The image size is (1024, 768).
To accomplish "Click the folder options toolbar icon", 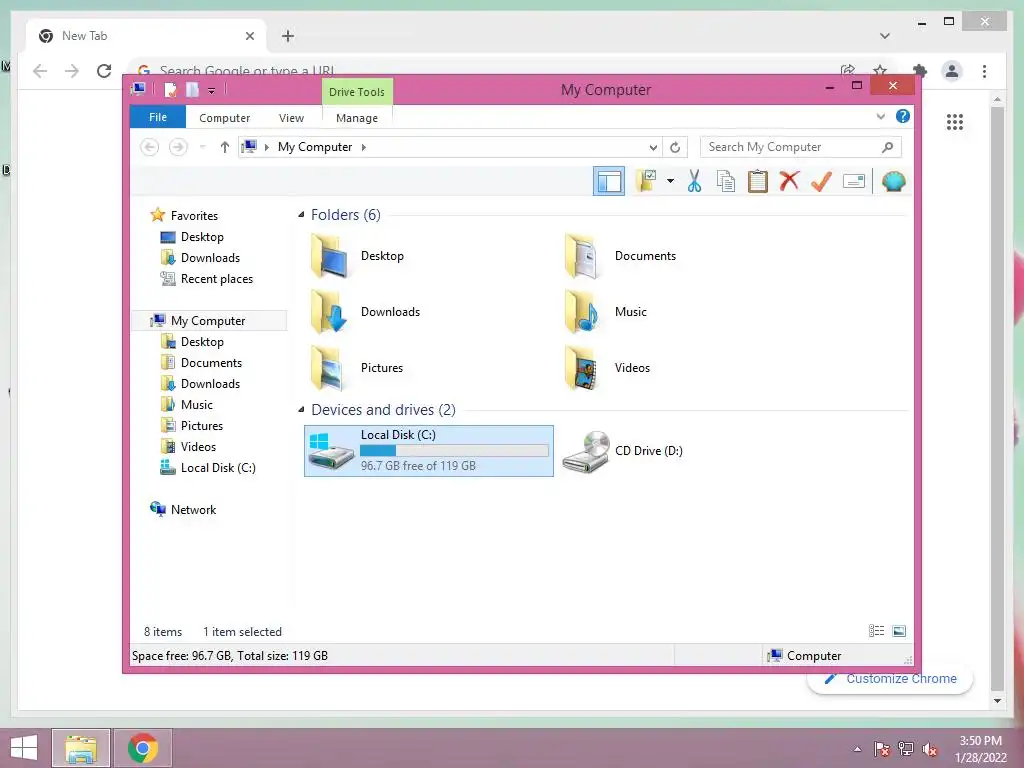I will 647,181.
